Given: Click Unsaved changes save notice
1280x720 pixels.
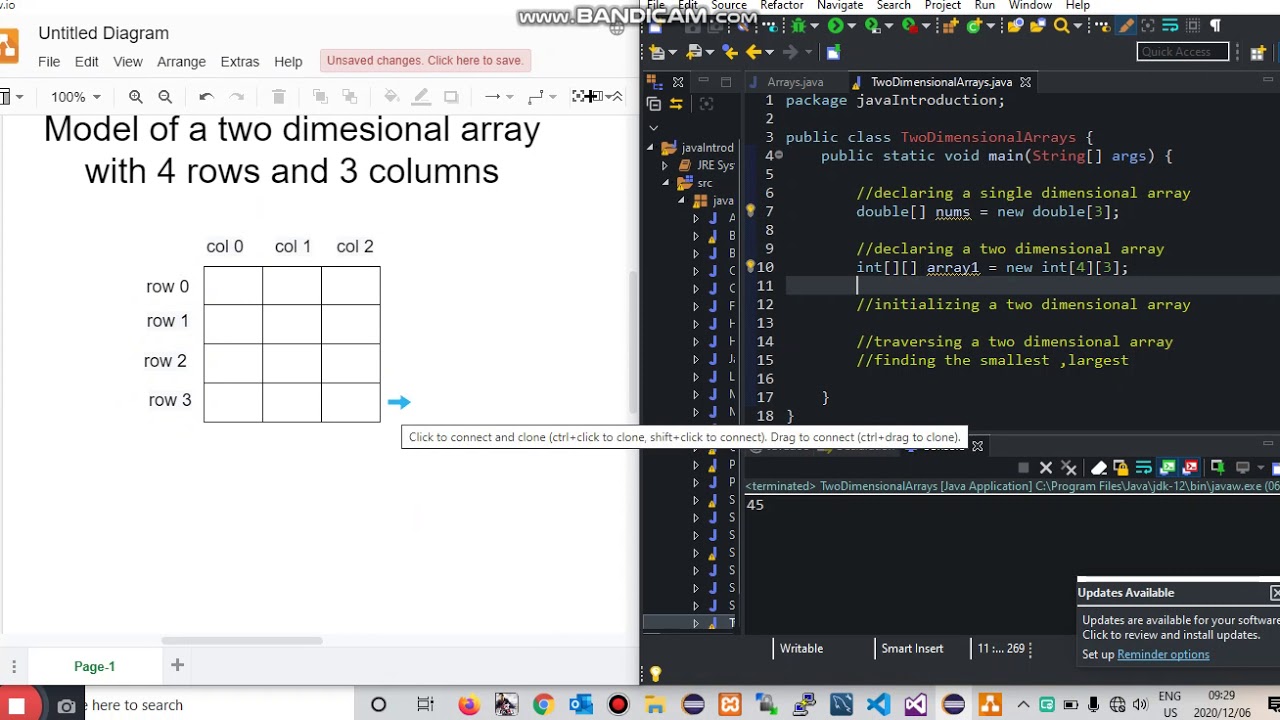Looking at the screenshot, I should (x=424, y=60).
